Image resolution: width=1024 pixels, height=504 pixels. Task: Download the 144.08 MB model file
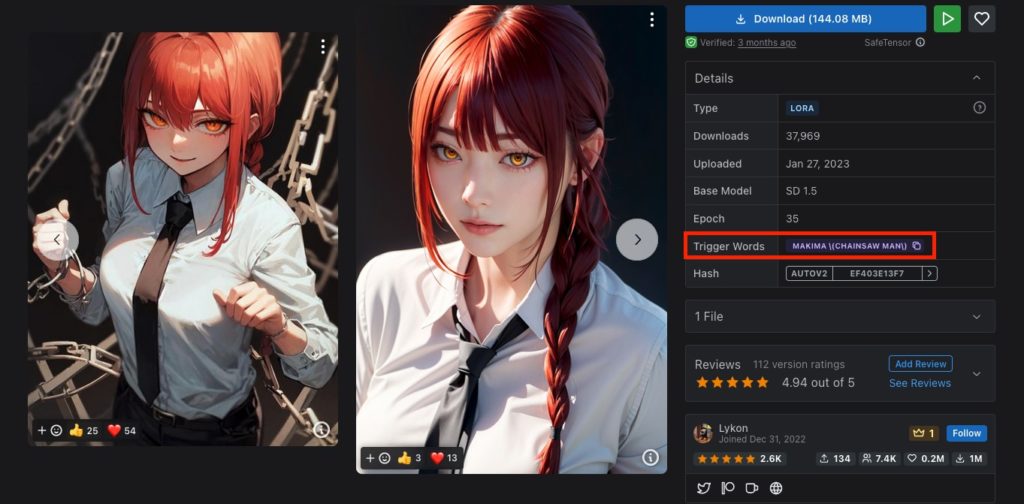click(805, 19)
